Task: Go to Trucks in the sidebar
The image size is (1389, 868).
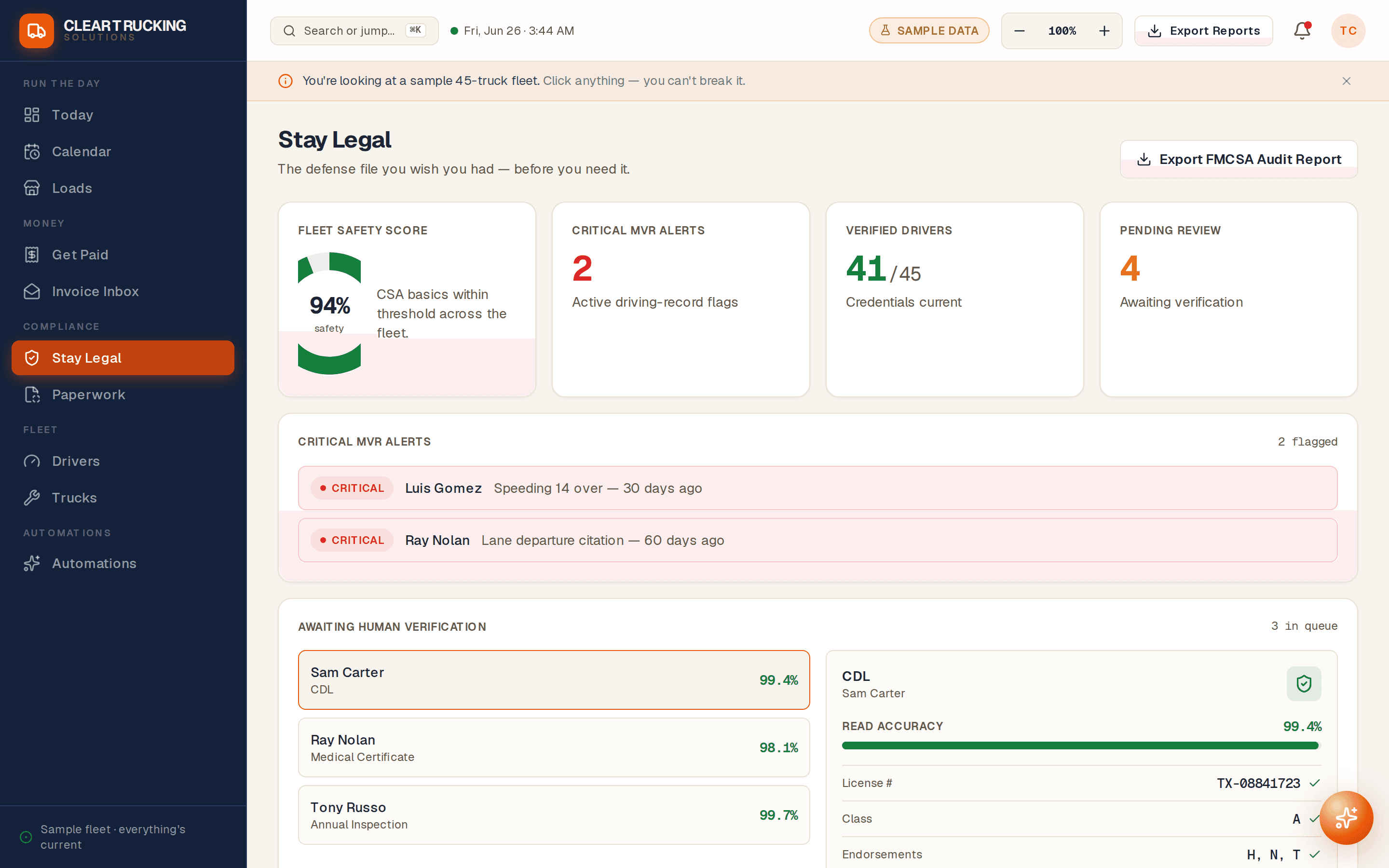Action: [x=123, y=498]
